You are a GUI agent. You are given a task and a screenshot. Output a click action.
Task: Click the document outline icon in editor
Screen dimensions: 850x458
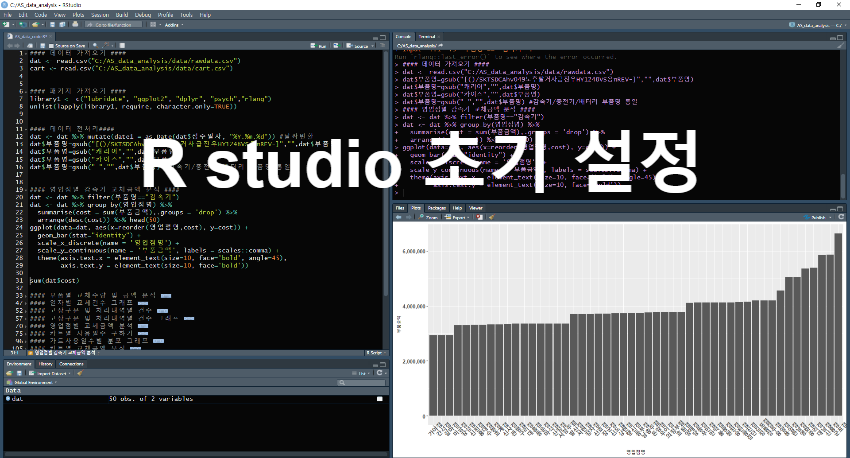click(382, 46)
